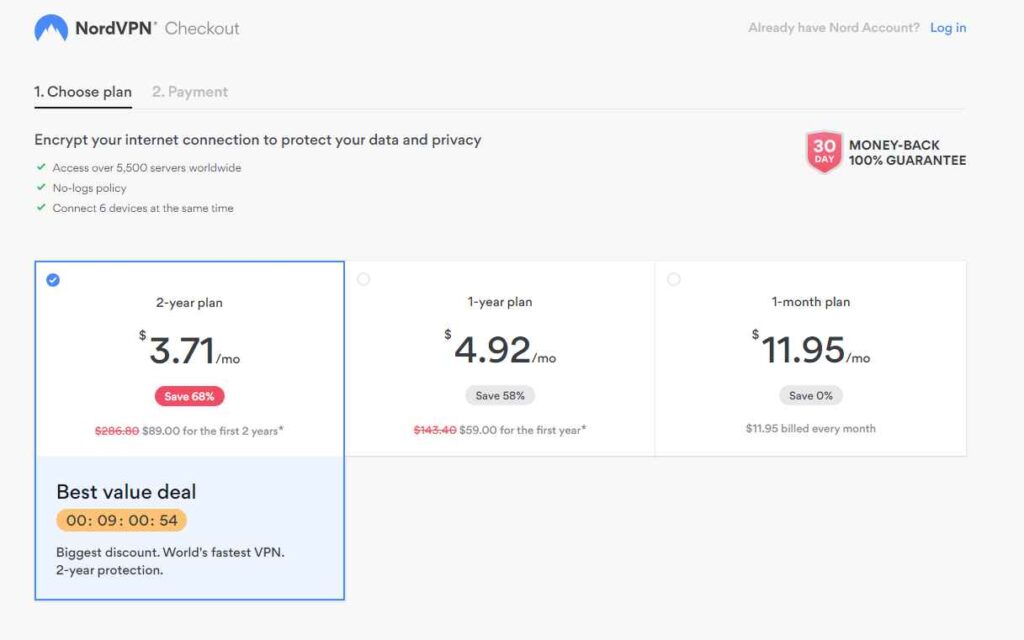The width and height of the screenshot is (1024, 640).
Task: Click the NordVPN mountain logo icon
Action: 51,28
